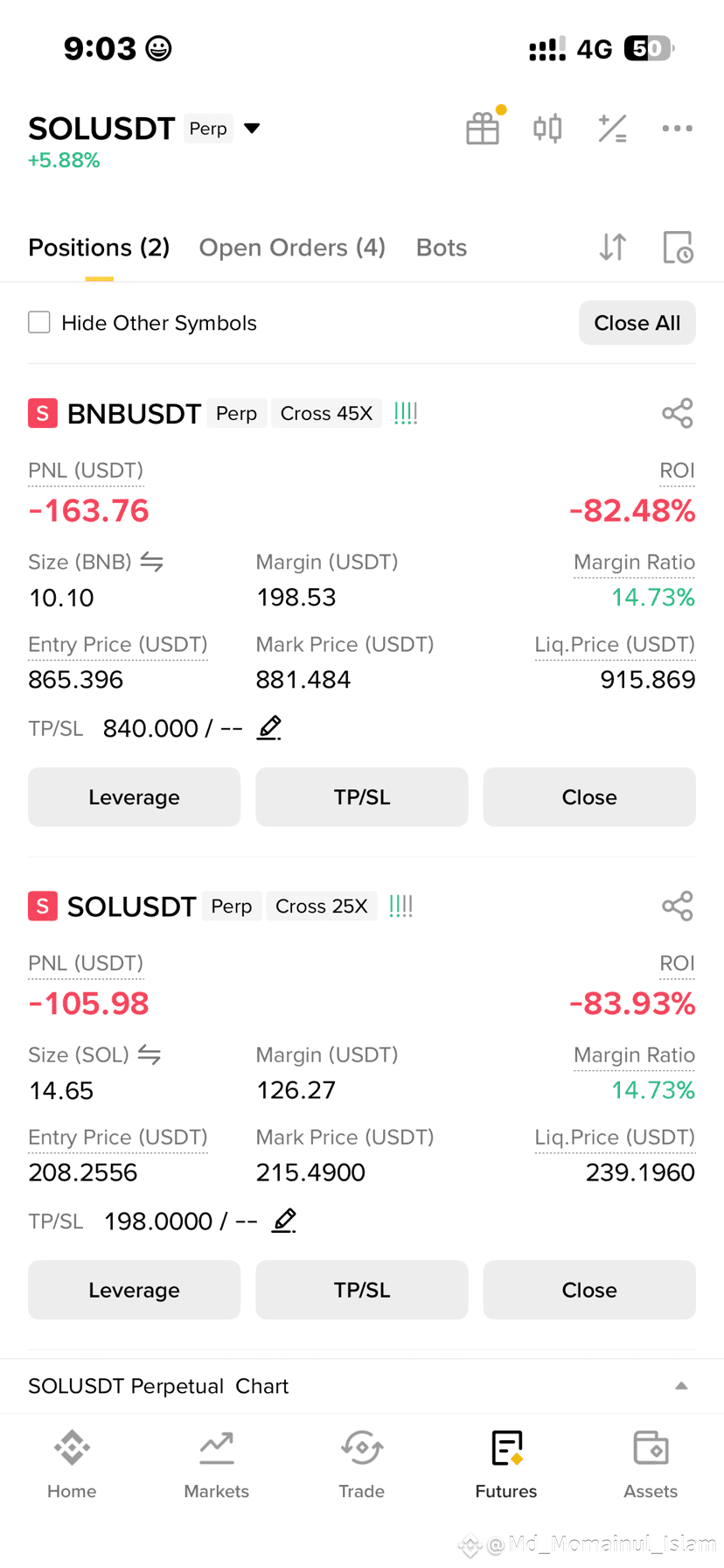
Task: Open the candlestick chart icon
Action: pos(547,129)
